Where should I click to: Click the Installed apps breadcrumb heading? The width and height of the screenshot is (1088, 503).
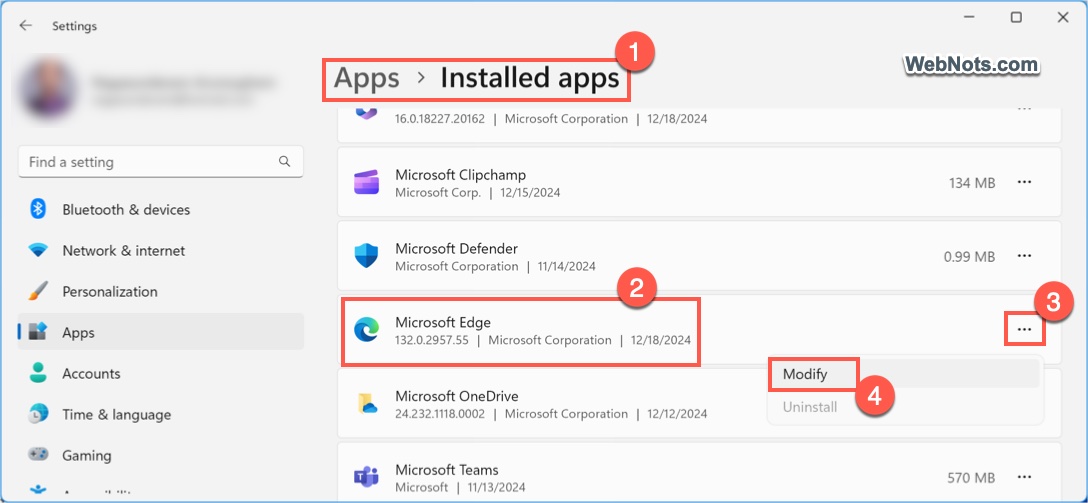[x=530, y=78]
